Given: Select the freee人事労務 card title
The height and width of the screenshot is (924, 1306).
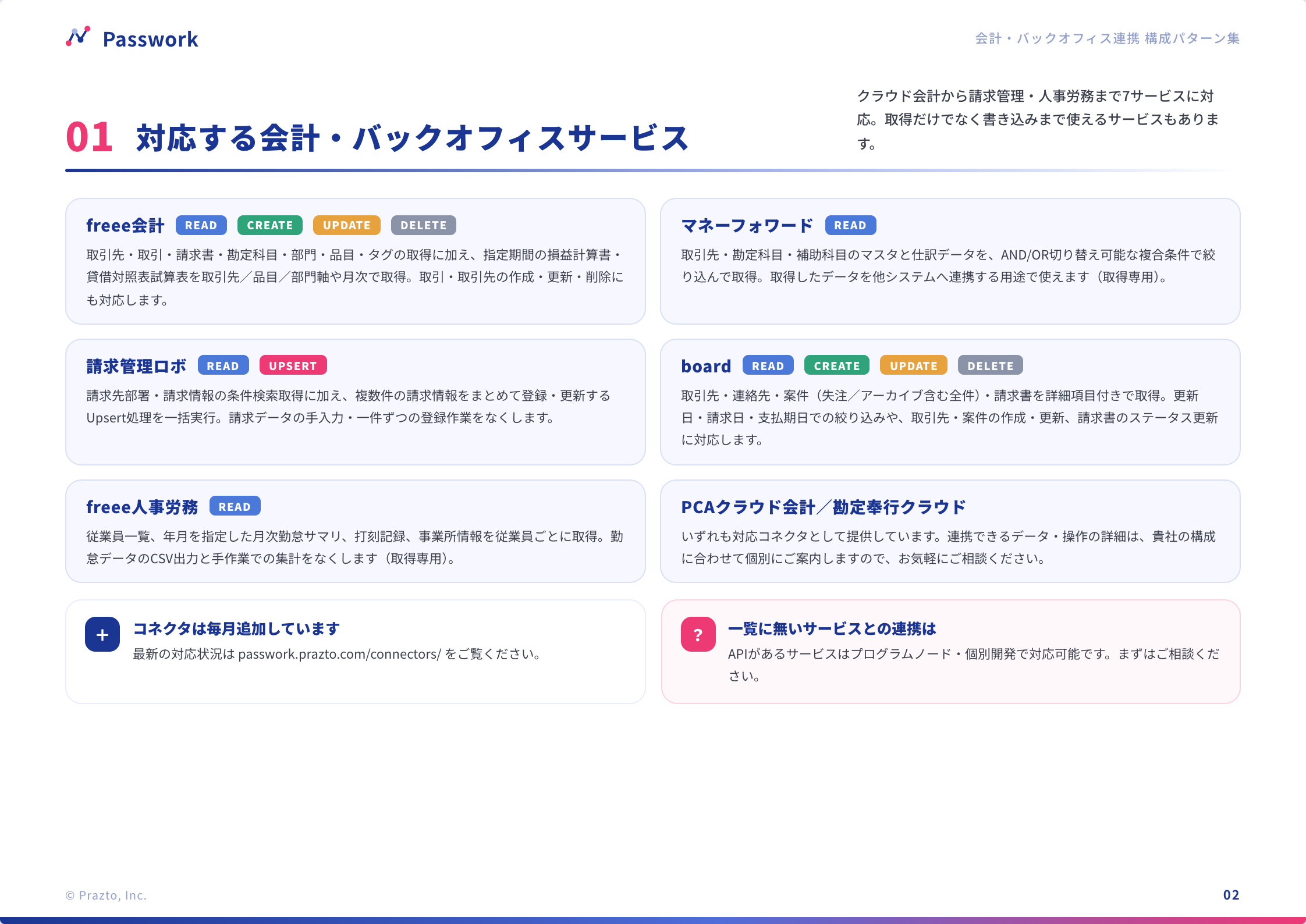Looking at the screenshot, I should tap(142, 507).
